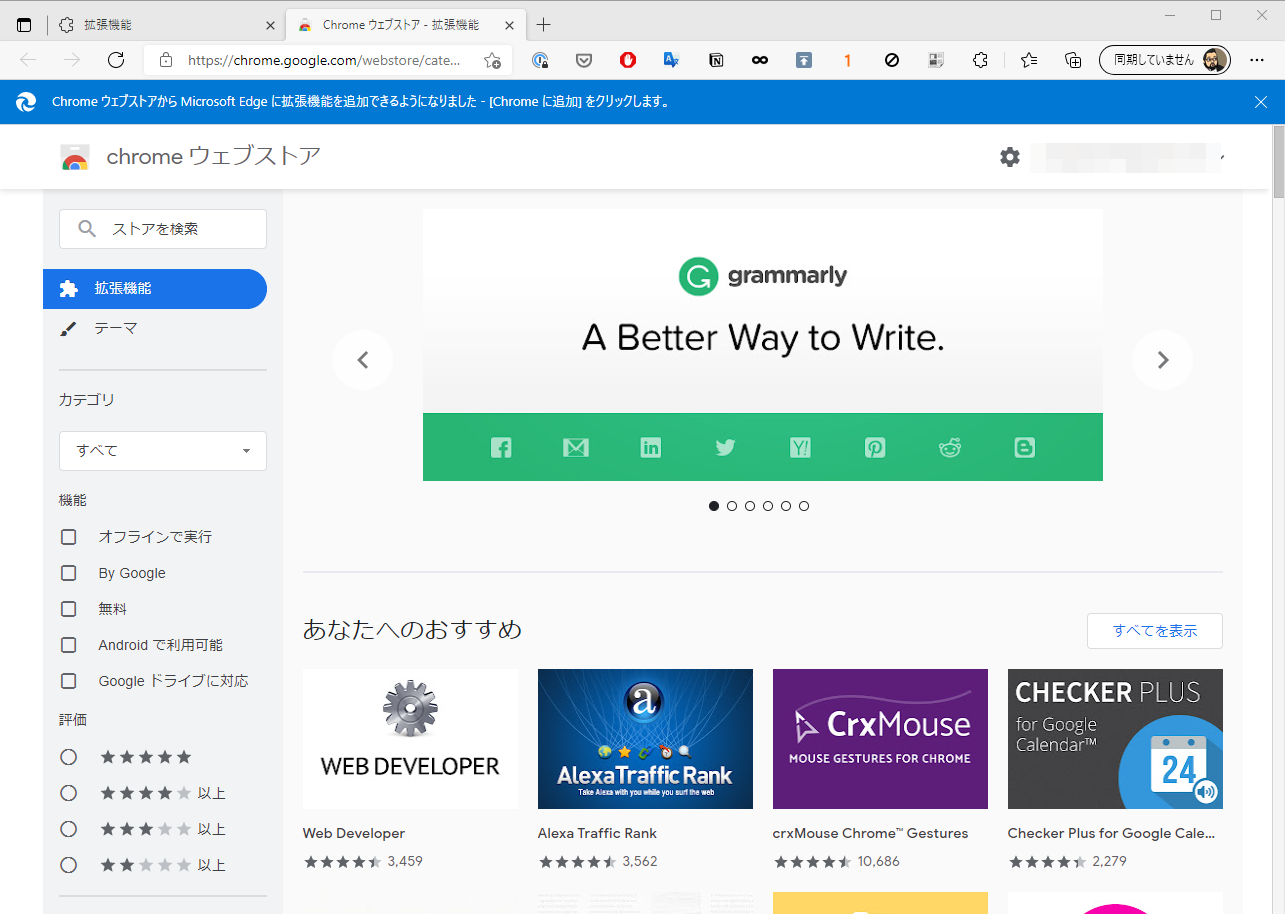Select the five-star rating radio button
Screen dimensions: 1285x914
pos(69,757)
